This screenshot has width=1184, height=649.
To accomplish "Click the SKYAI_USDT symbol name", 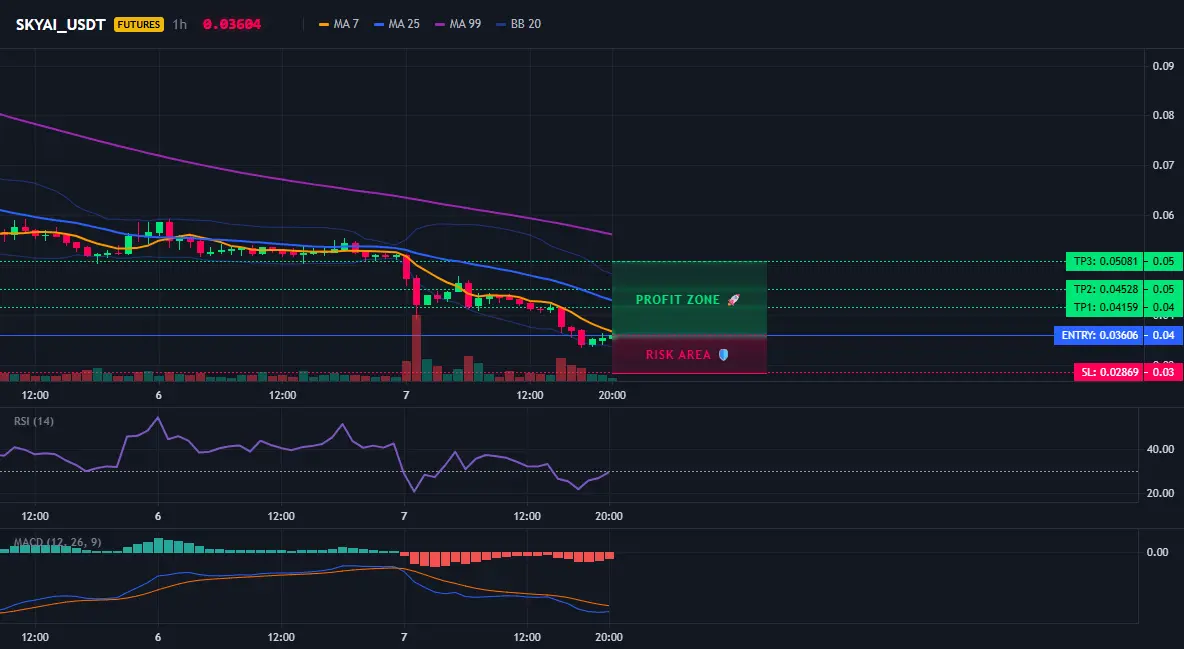I will [x=60, y=24].
